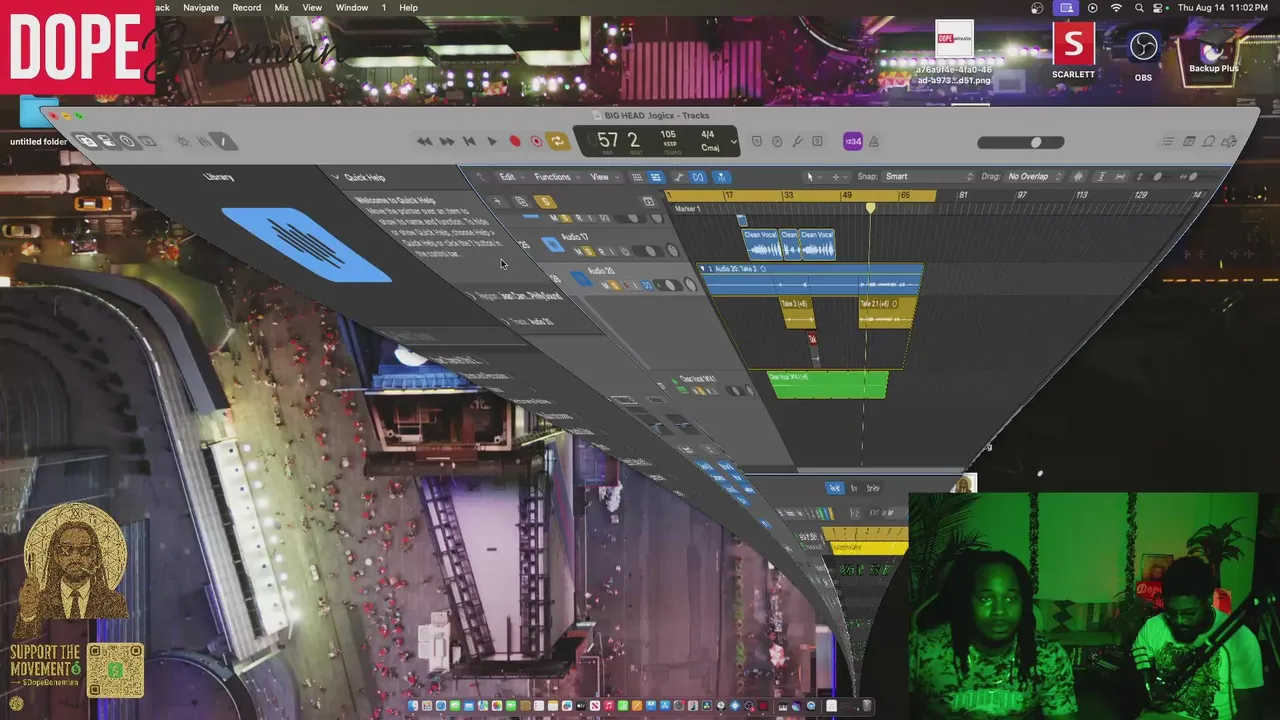Click the Duplicate Track button
The height and width of the screenshot is (720, 1280).
click(521, 202)
